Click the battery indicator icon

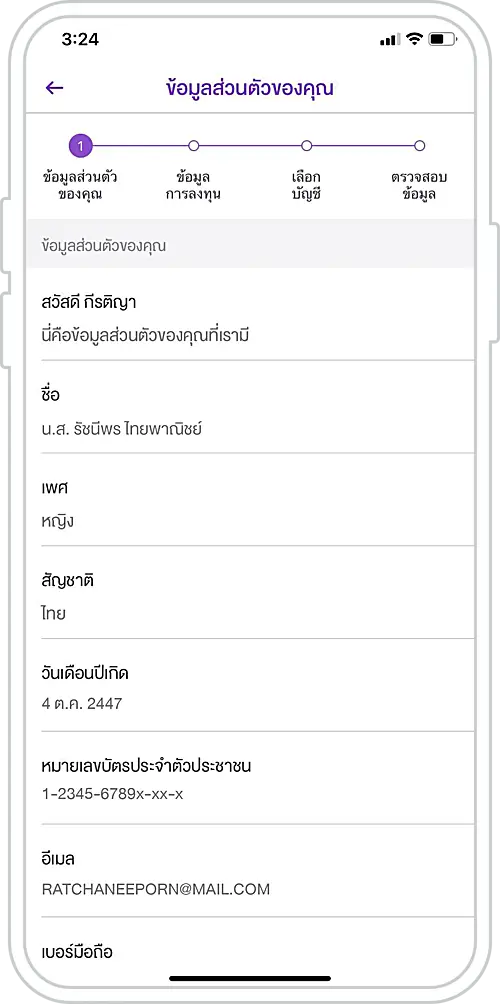[x=442, y=40]
